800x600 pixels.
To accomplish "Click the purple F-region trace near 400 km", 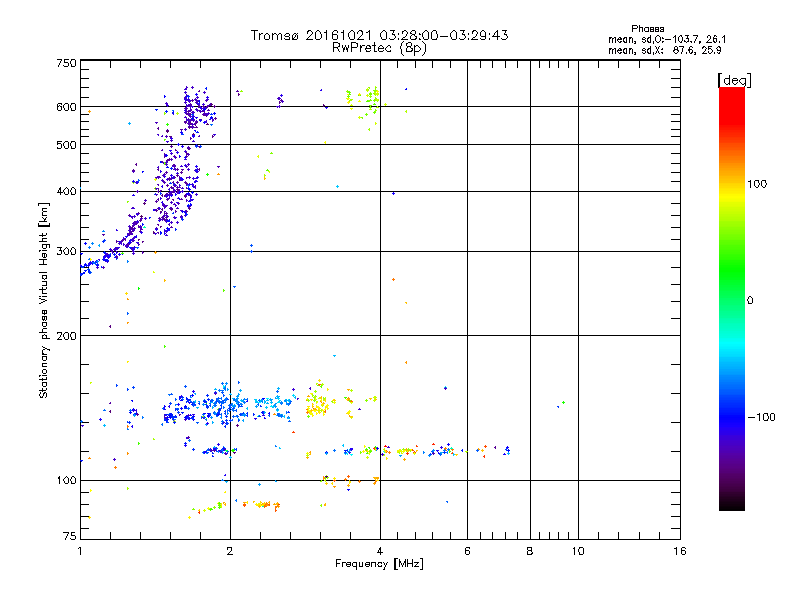I will [x=175, y=191].
